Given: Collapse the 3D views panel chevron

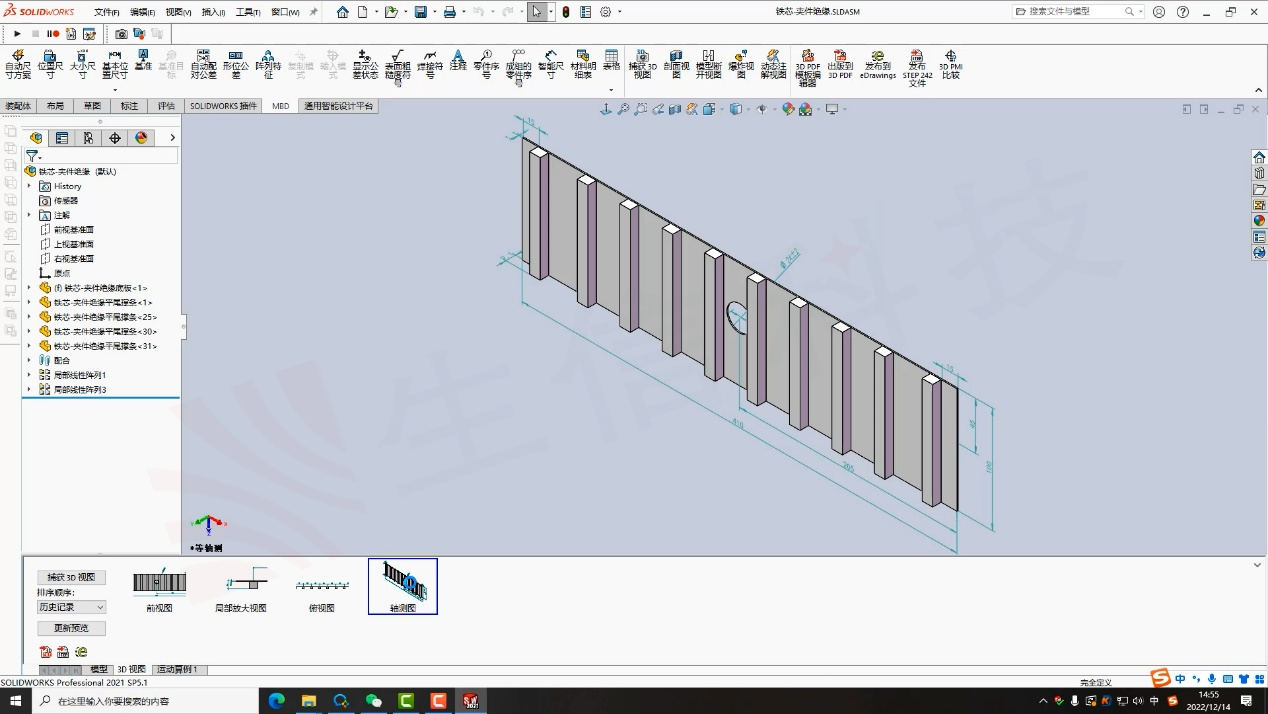Looking at the screenshot, I should [x=1258, y=565].
